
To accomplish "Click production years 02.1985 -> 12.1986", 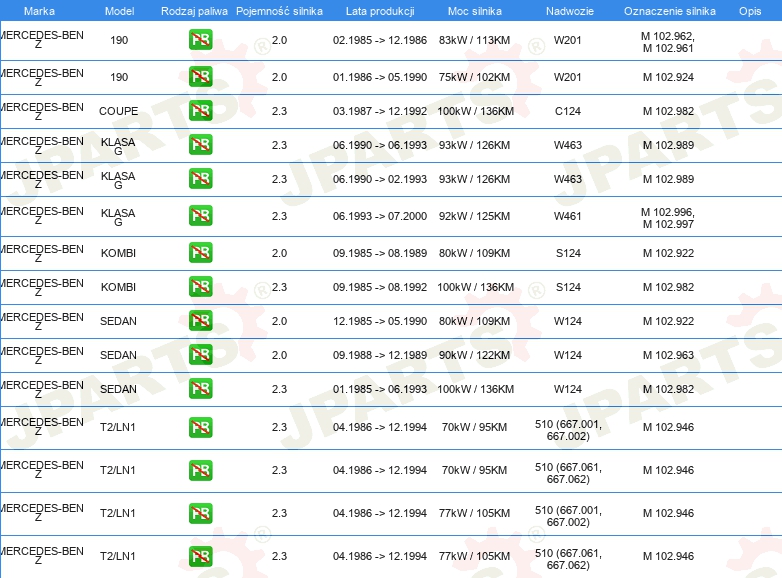I will tap(380, 40).
